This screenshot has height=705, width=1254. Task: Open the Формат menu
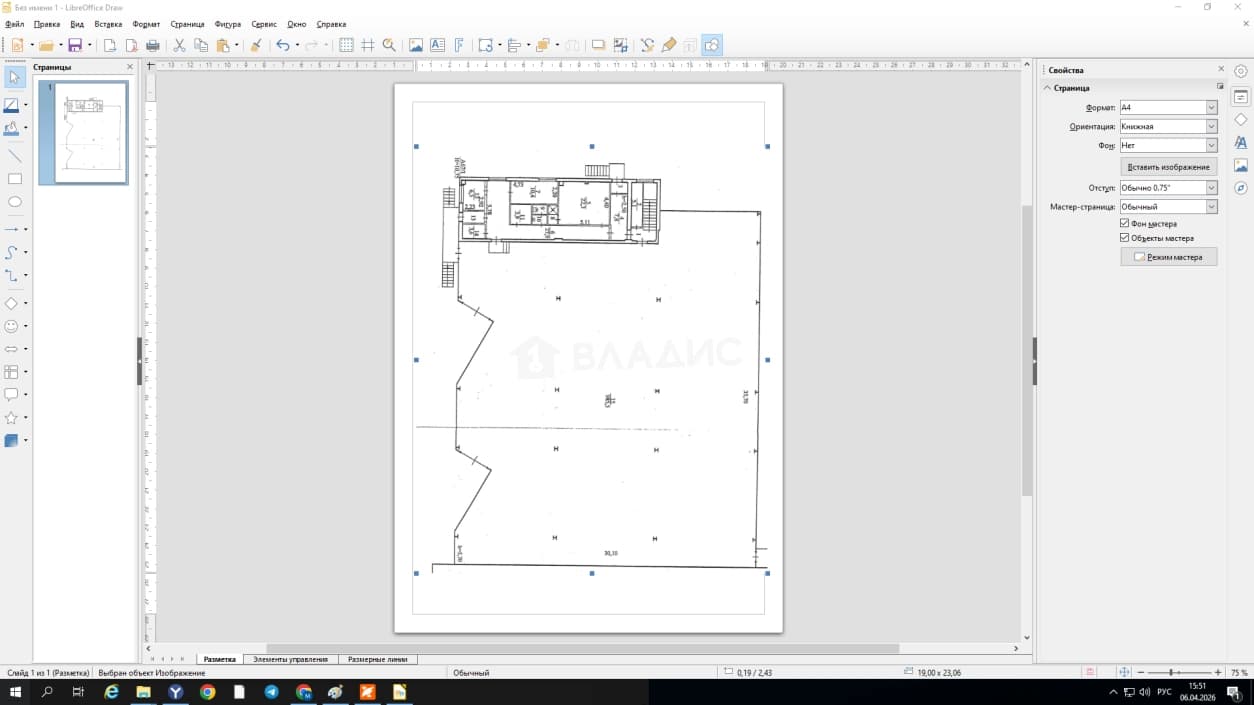(x=146, y=24)
